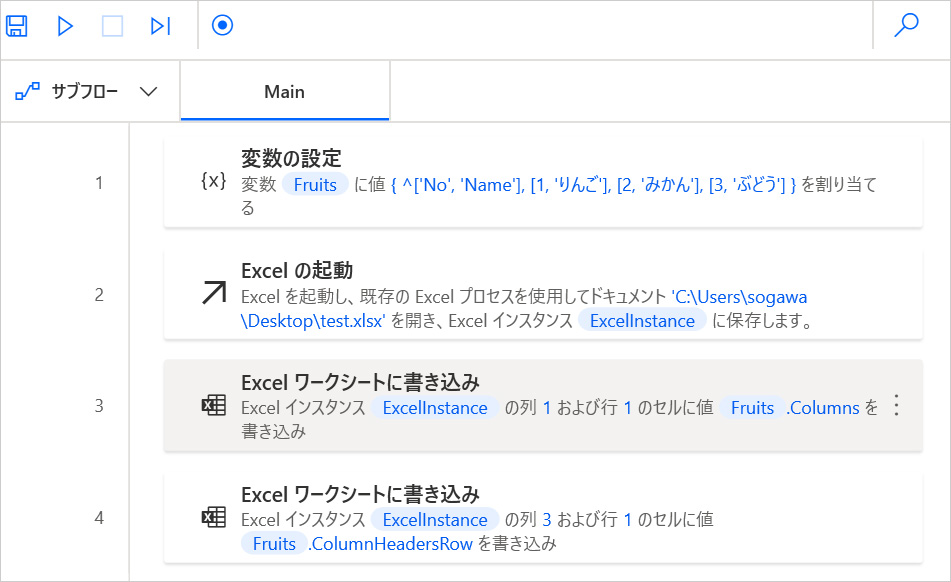Click the Fruits variable in step 1
This screenshot has width=951, height=582.
[315, 185]
